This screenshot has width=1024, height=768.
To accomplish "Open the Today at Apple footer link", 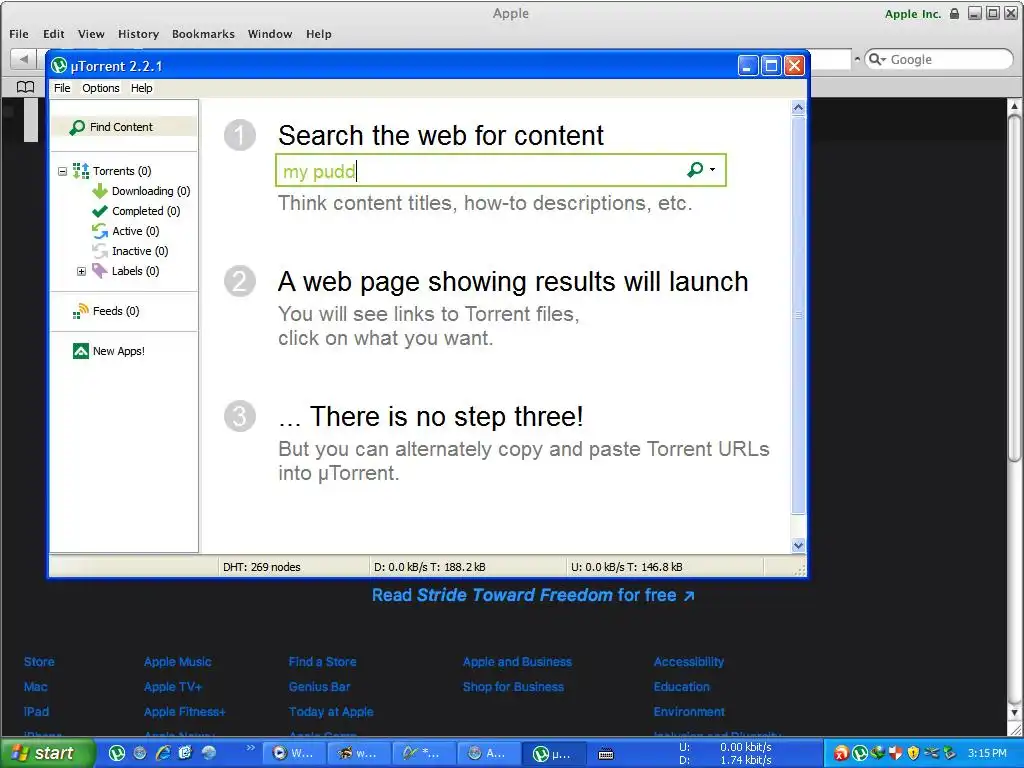I will [x=331, y=711].
